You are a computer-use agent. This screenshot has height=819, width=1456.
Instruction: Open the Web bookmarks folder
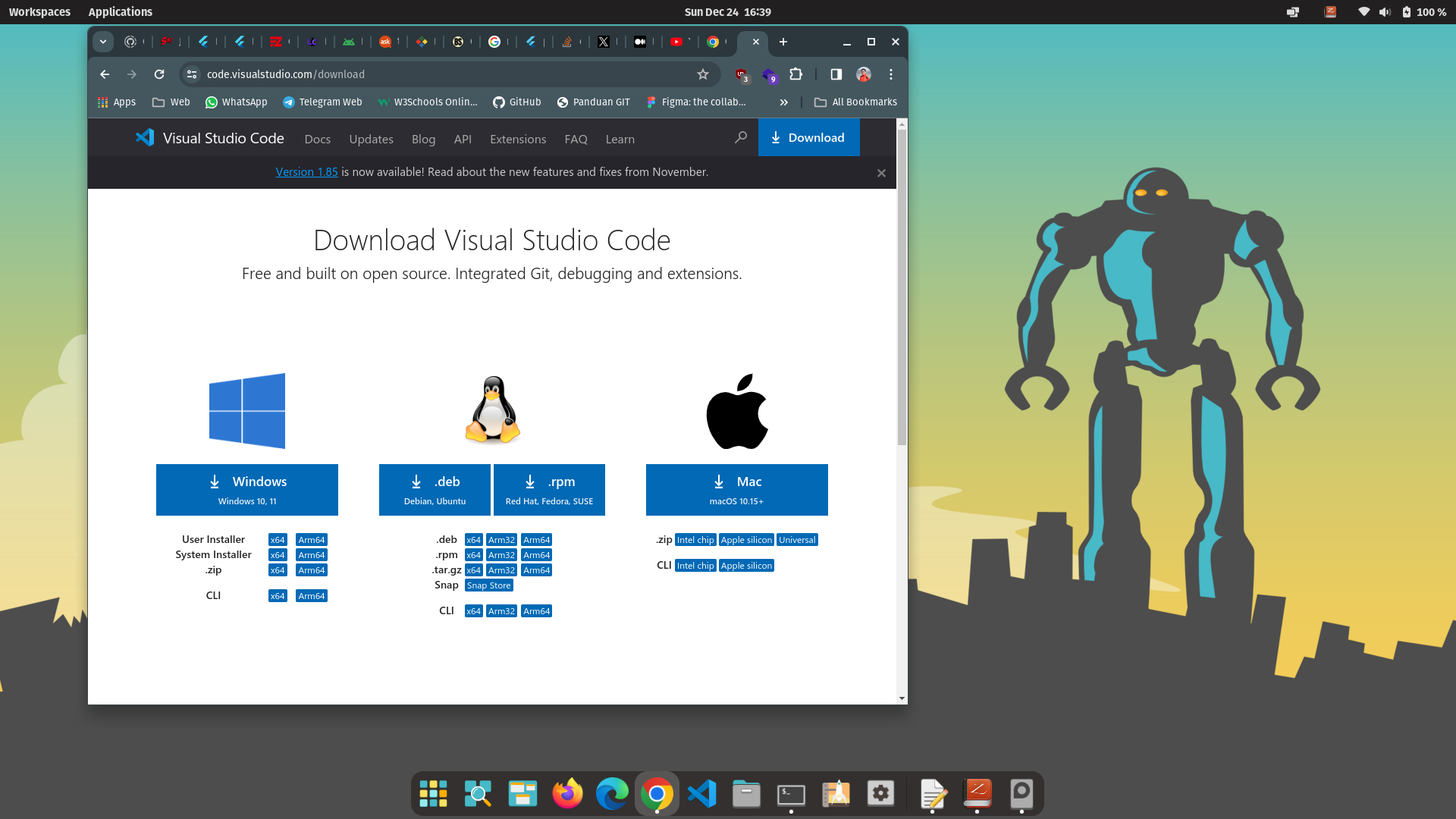tap(171, 102)
